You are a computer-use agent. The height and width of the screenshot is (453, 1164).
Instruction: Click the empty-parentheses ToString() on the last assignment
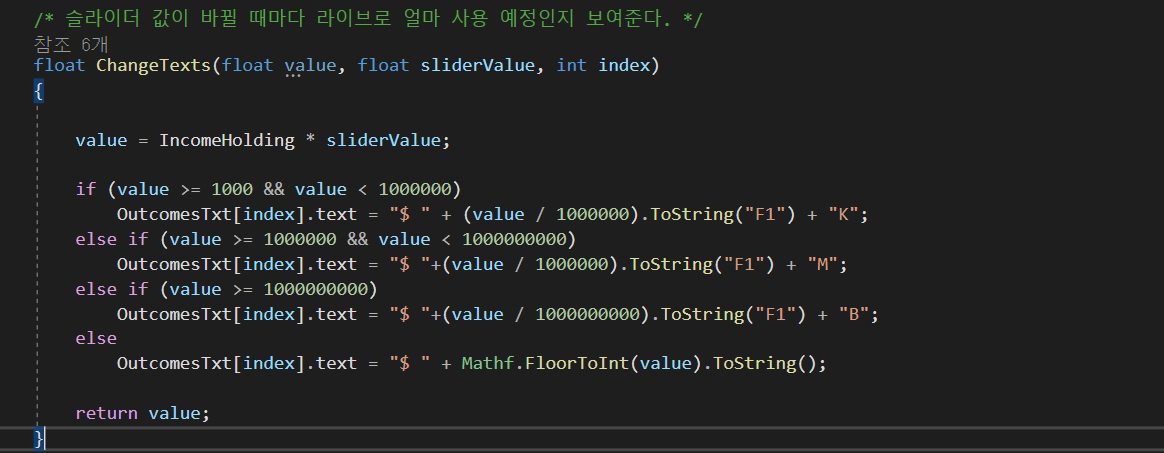pyautogui.click(x=764, y=363)
